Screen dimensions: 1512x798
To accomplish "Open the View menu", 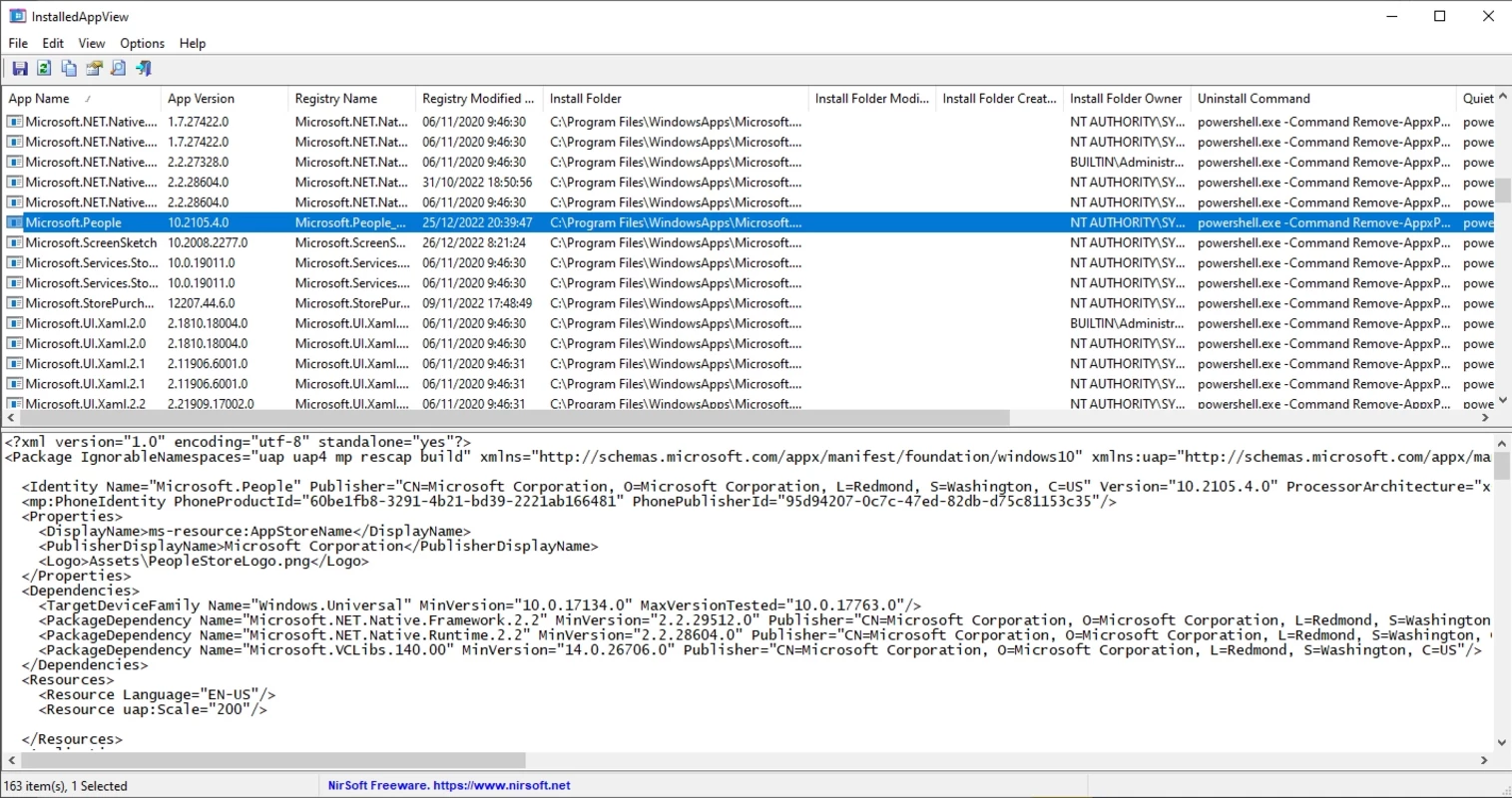I will [x=92, y=43].
